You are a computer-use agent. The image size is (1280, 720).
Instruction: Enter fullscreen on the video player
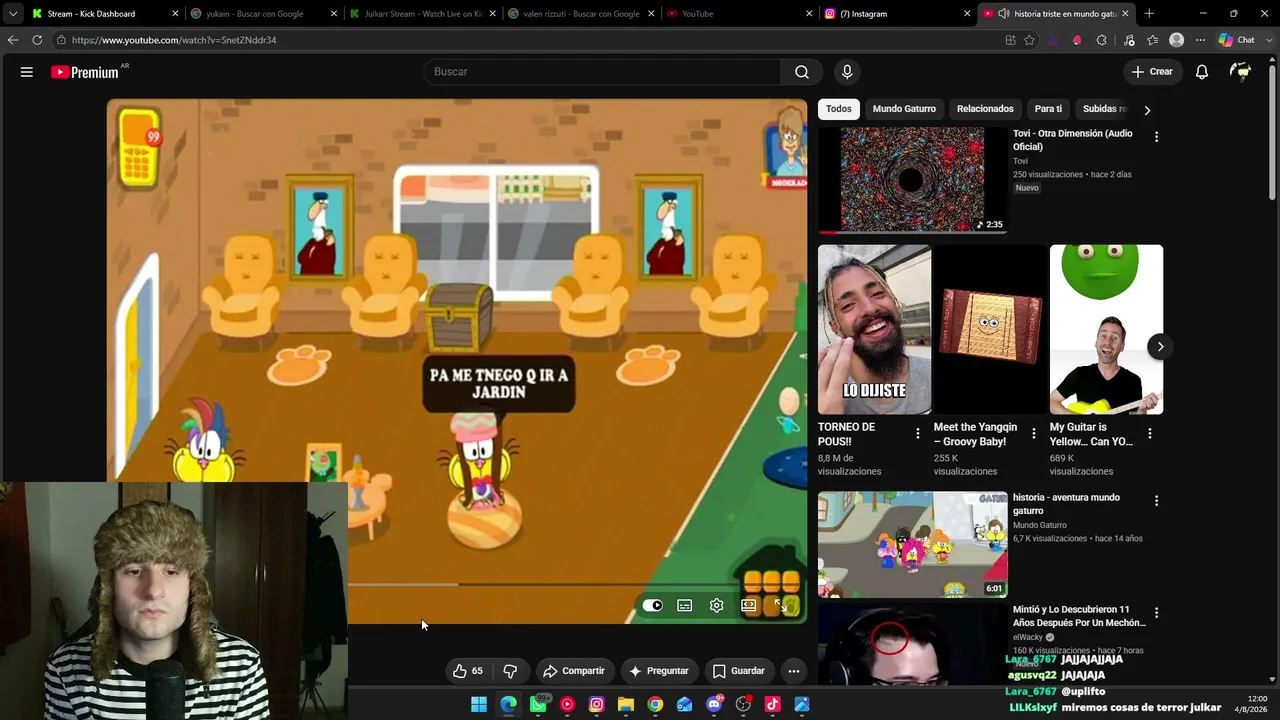click(781, 605)
